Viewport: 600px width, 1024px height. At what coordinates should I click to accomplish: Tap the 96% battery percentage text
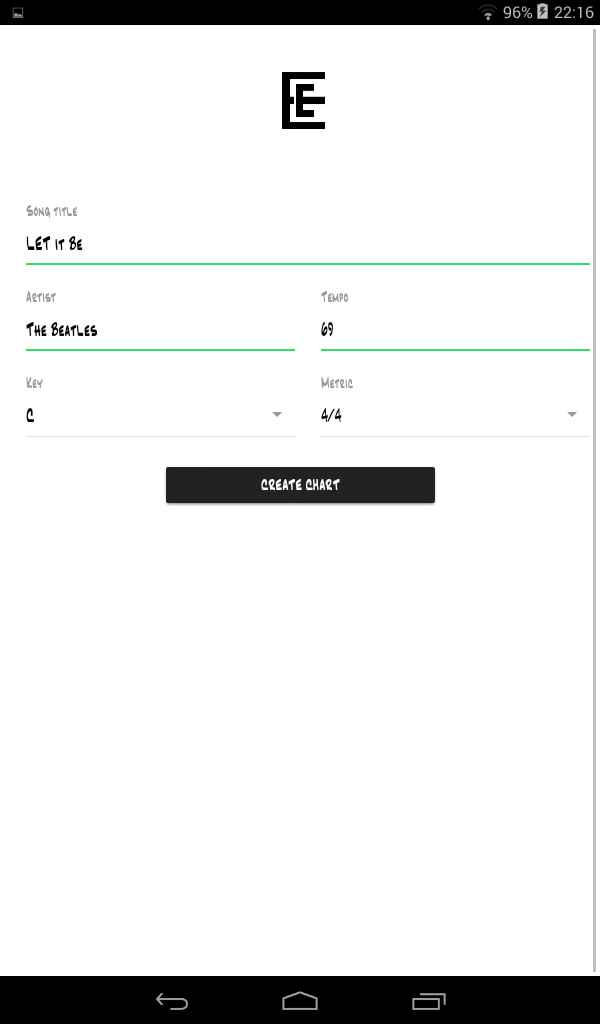[x=517, y=12]
